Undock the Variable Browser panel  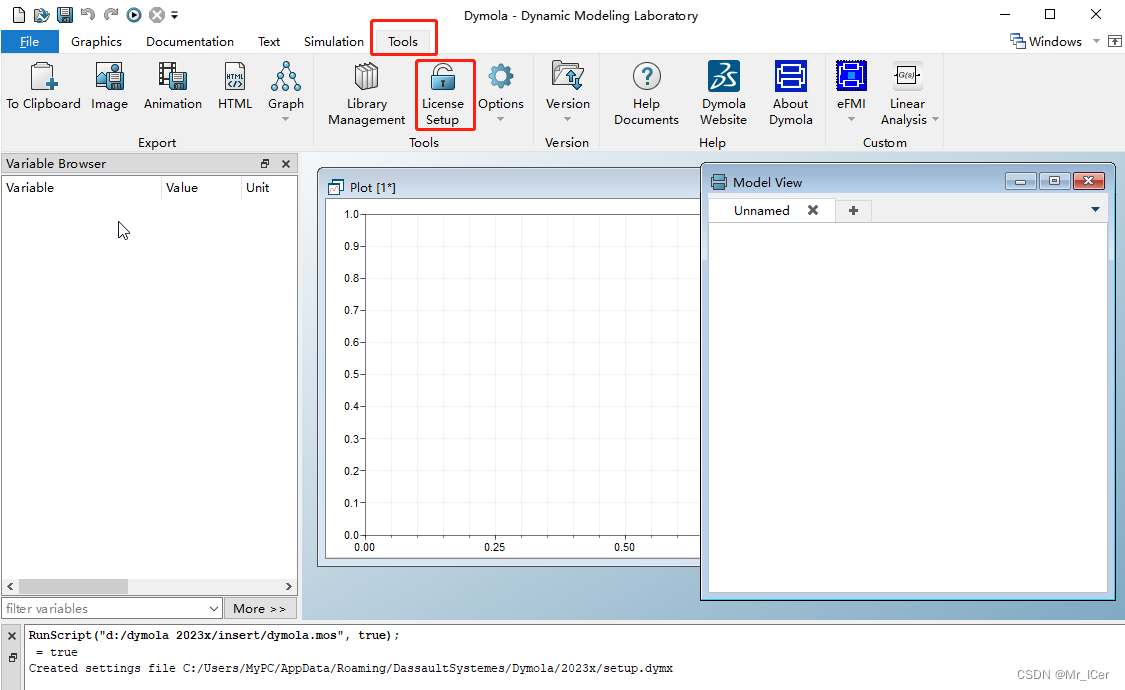(265, 164)
